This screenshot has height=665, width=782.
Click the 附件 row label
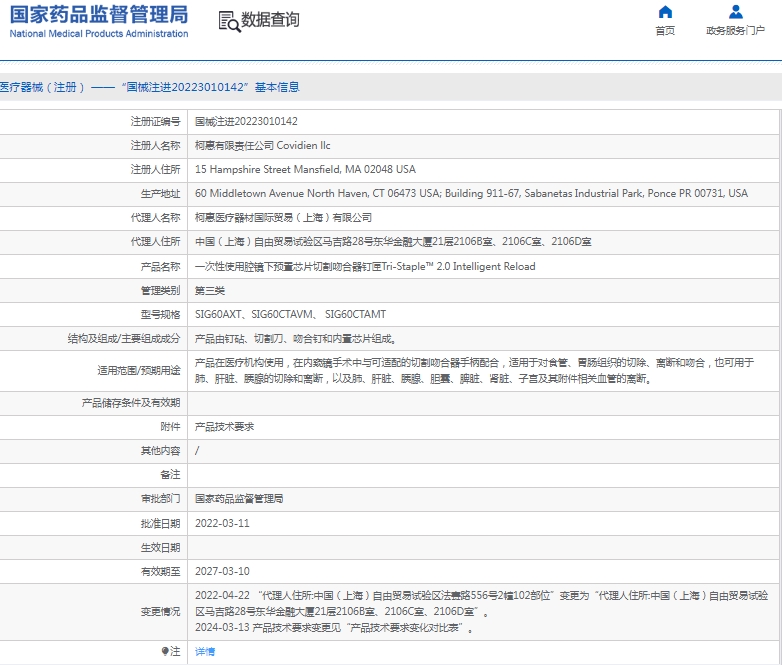tap(170, 427)
